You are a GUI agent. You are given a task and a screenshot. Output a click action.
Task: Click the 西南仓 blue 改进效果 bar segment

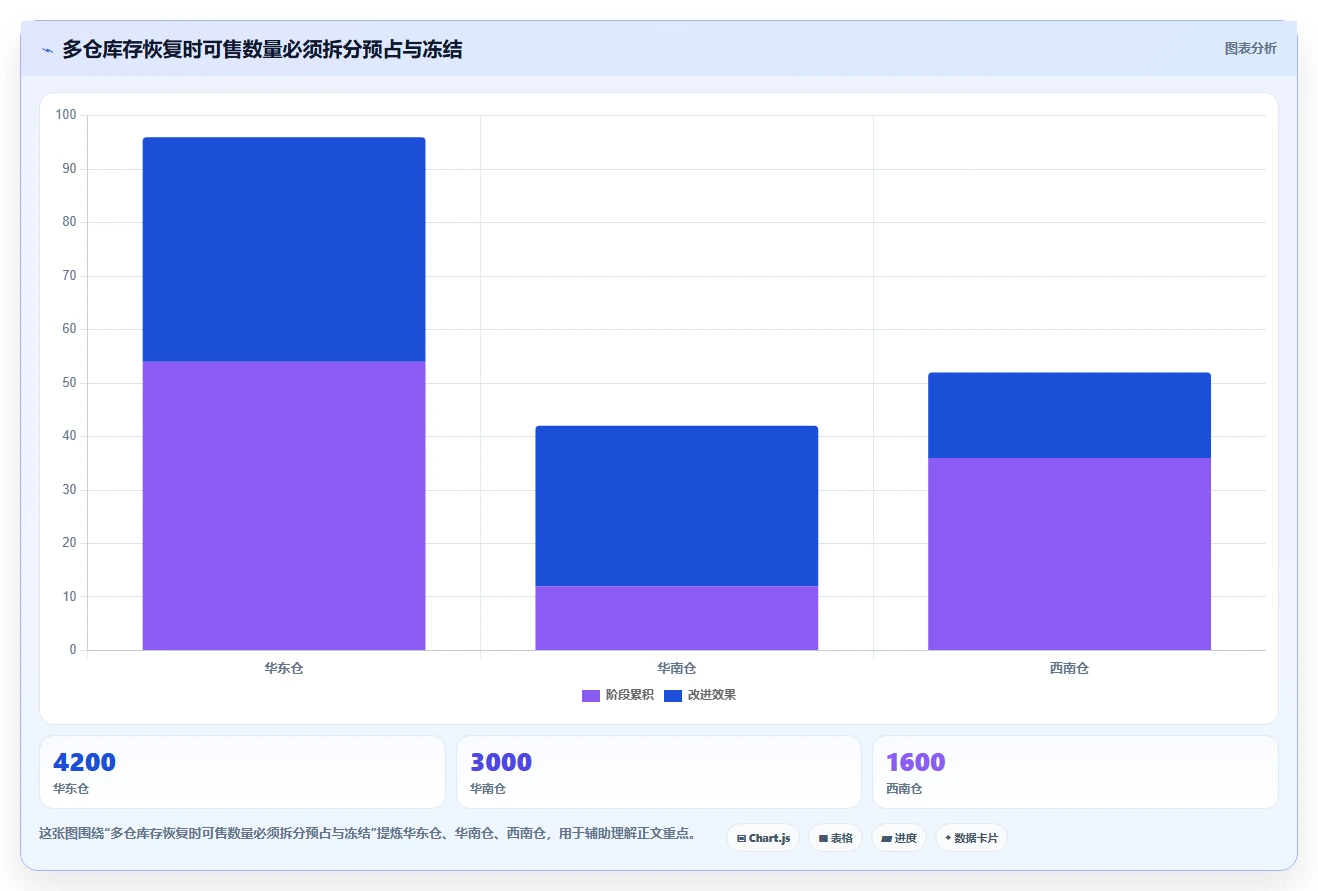(x=1069, y=415)
